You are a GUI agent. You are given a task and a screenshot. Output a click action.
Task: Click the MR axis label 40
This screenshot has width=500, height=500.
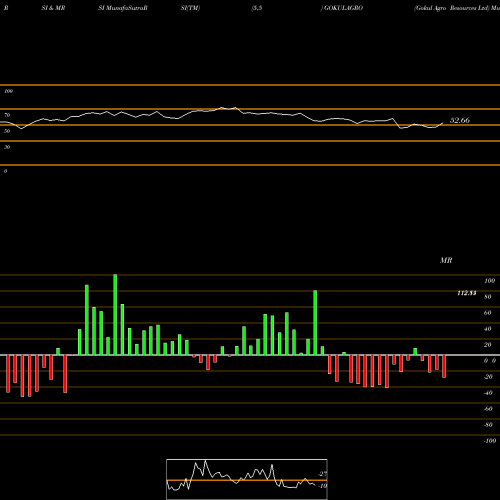488,329
